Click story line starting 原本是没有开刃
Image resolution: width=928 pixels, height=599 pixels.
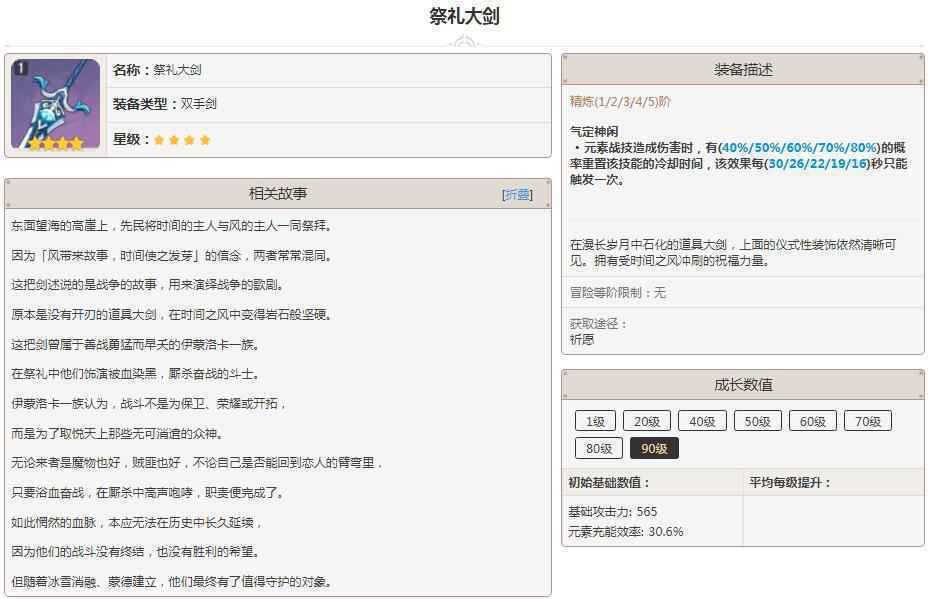[172, 314]
